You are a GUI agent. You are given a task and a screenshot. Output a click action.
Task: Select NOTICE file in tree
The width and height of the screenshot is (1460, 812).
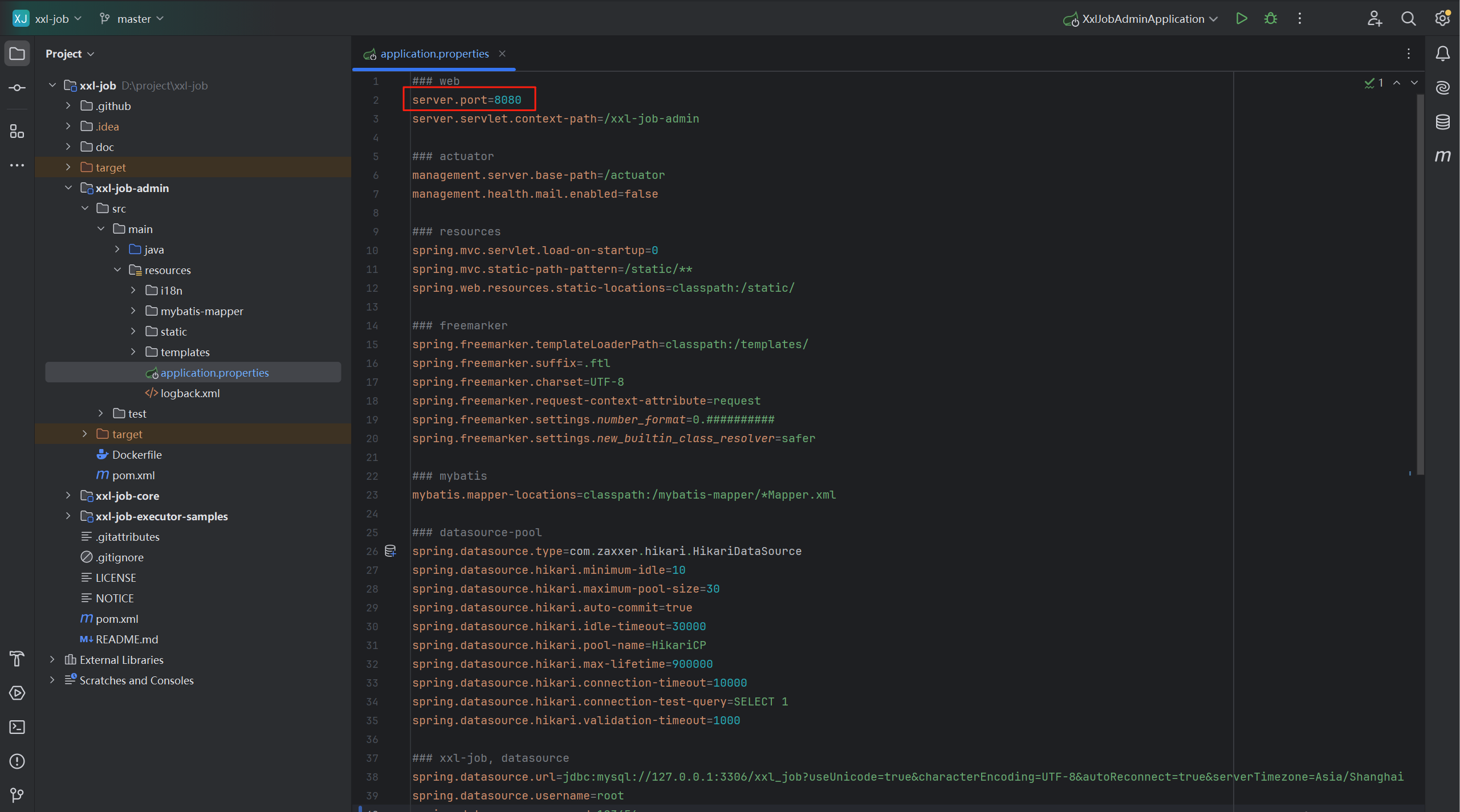(x=107, y=598)
